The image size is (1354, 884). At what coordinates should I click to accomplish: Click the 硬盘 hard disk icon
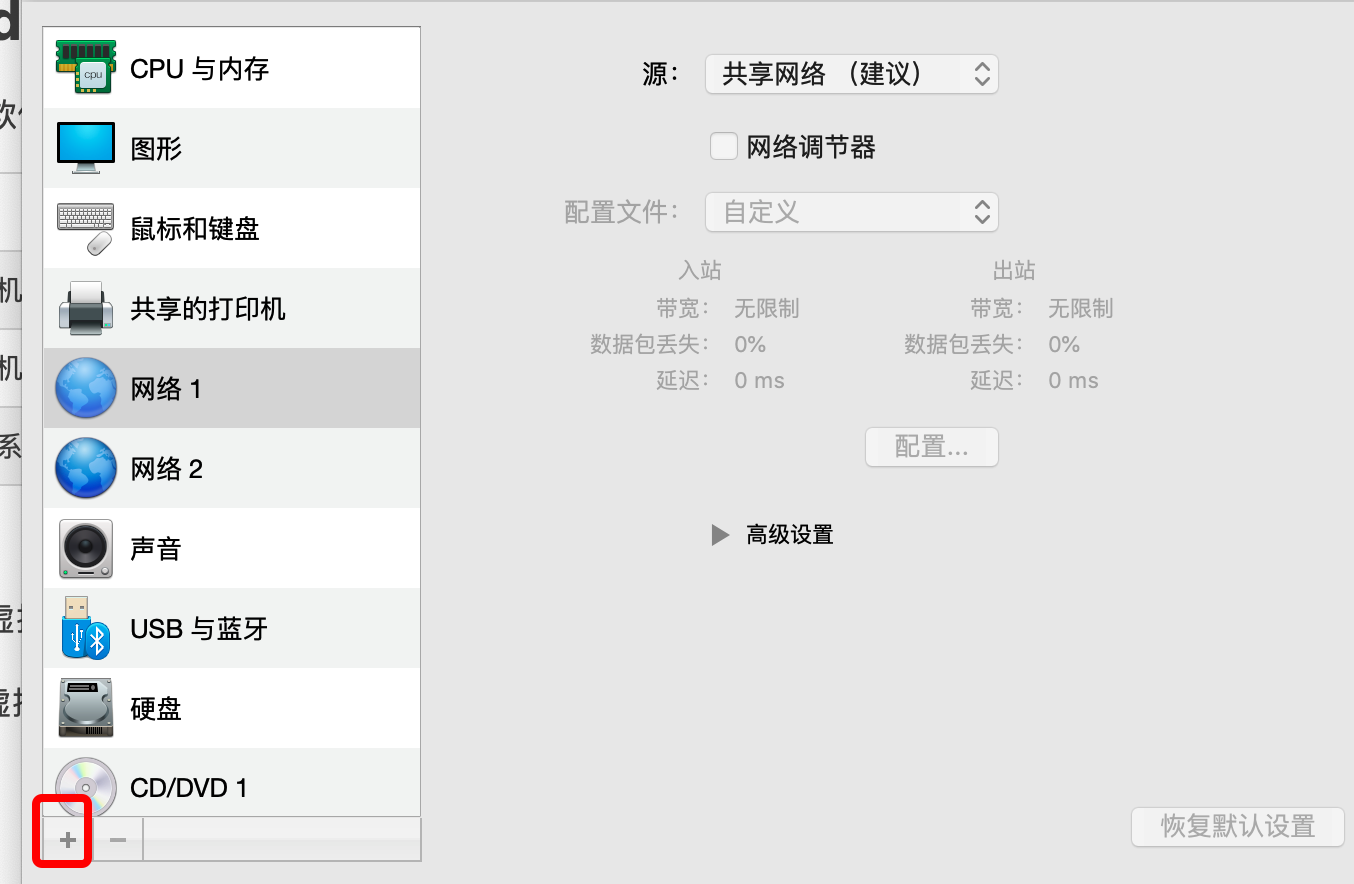(85, 707)
